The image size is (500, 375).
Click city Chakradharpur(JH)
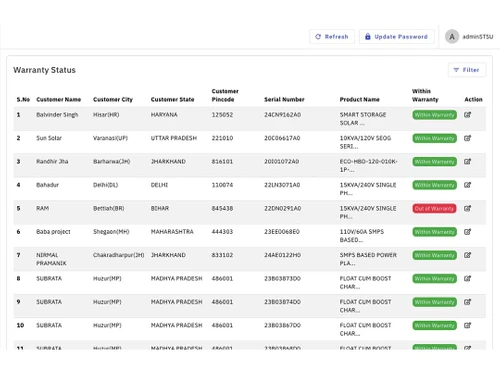pyautogui.click(x=119, y=255)
